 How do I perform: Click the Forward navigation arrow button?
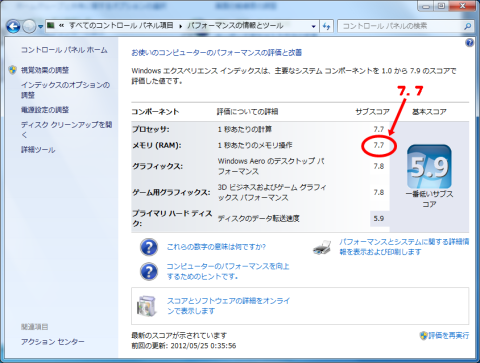click(x=29, y=26)
